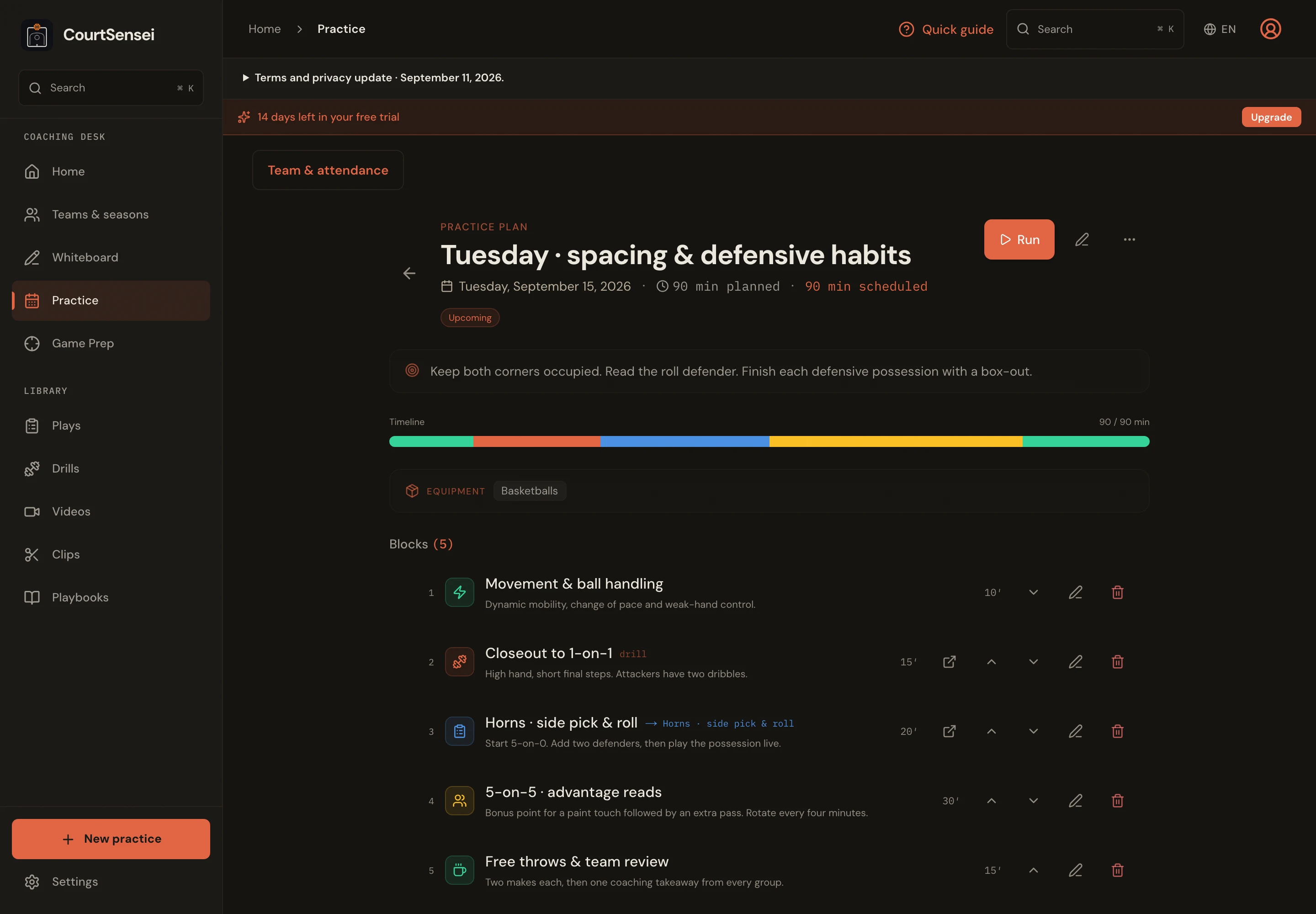Delete the Movement & ball handling block

coord(1117,592)
